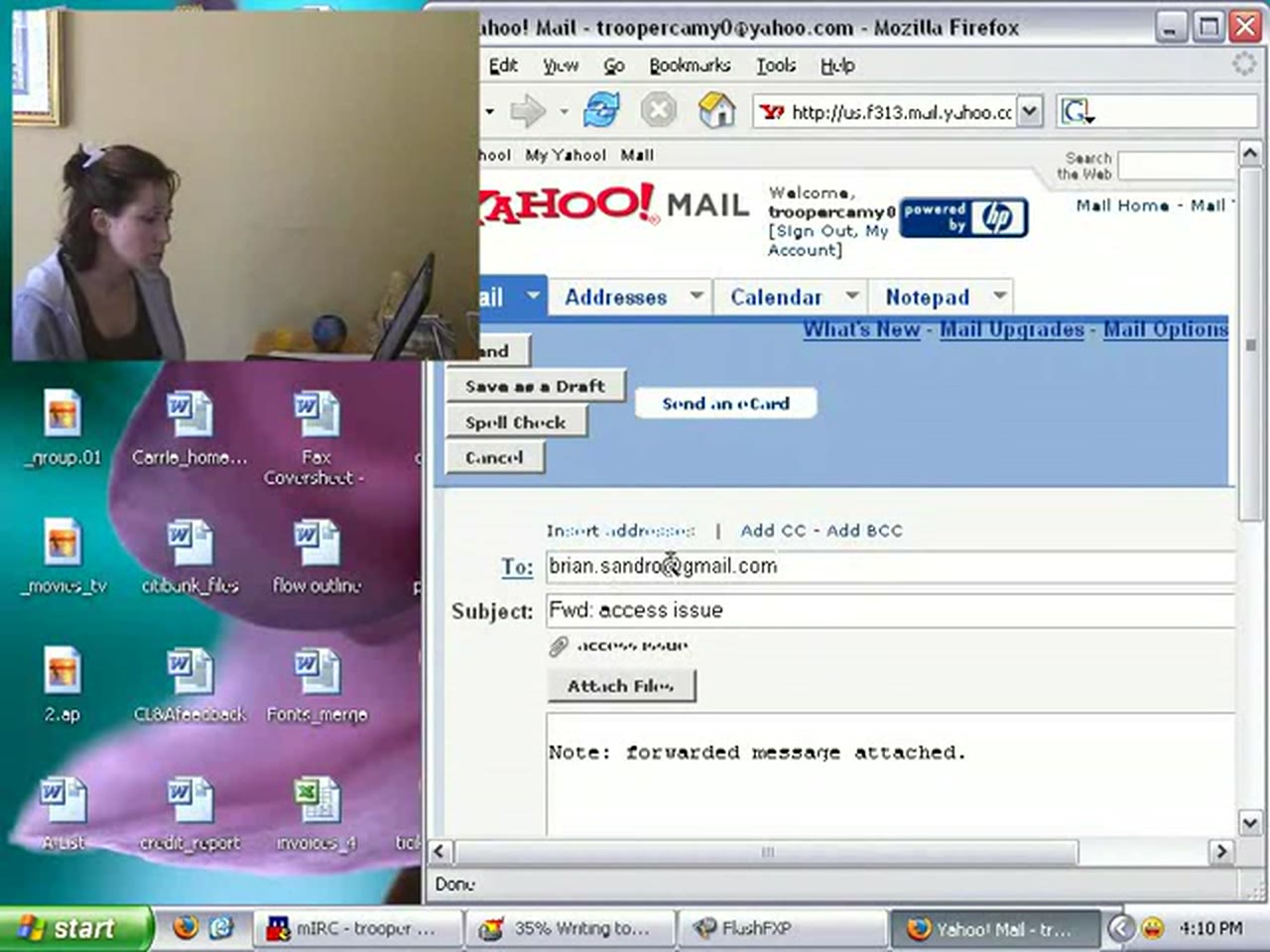
Task: Expand the Notepad tab dropdown arrow
Action: (x=1000, y=296)
